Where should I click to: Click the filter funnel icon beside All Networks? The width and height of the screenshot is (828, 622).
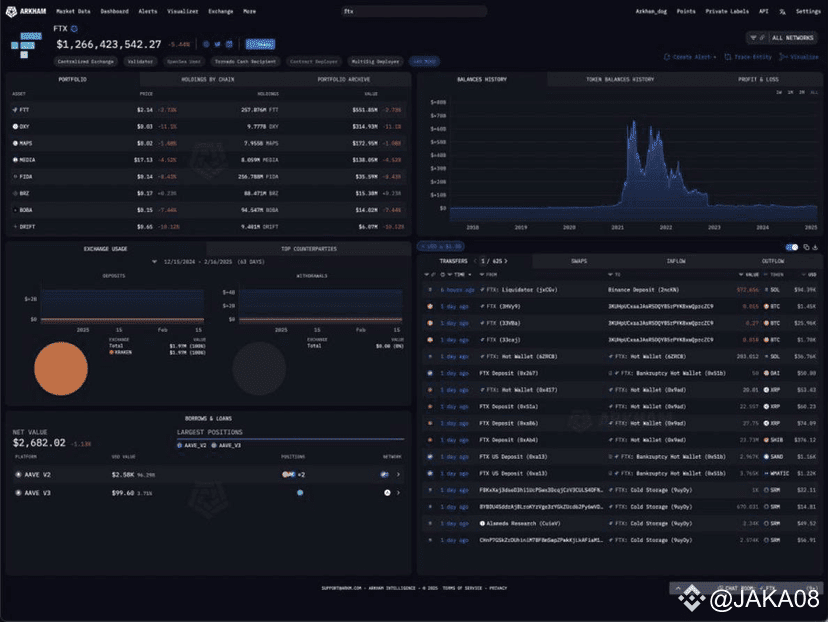click(x=753, y=37)
